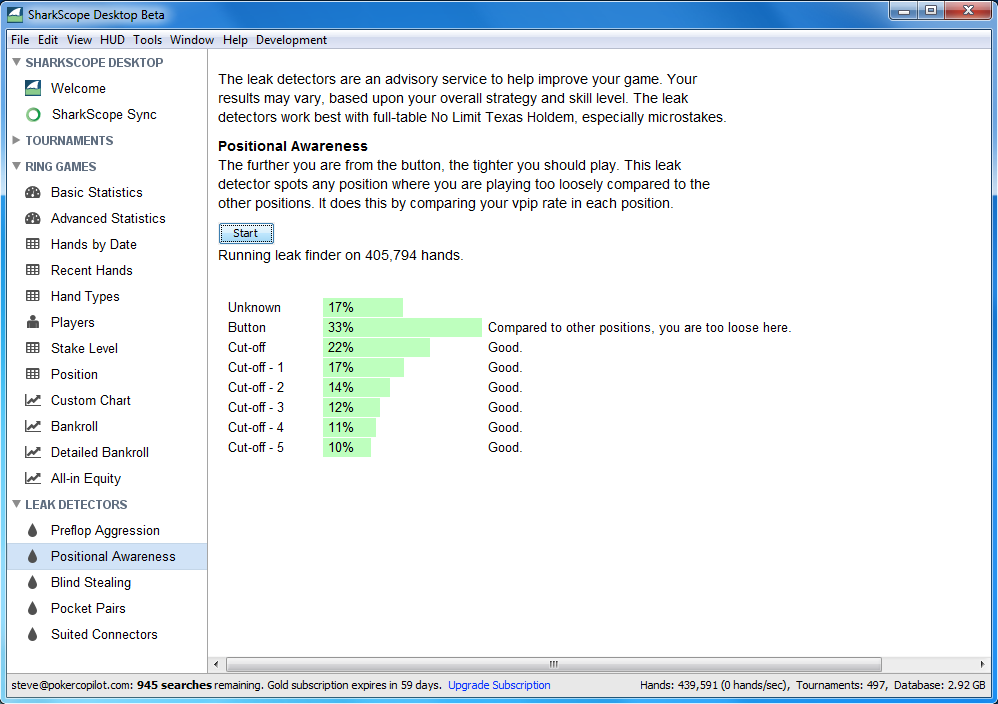Select the Pocket Pairs leak detector

pos(88,609)
